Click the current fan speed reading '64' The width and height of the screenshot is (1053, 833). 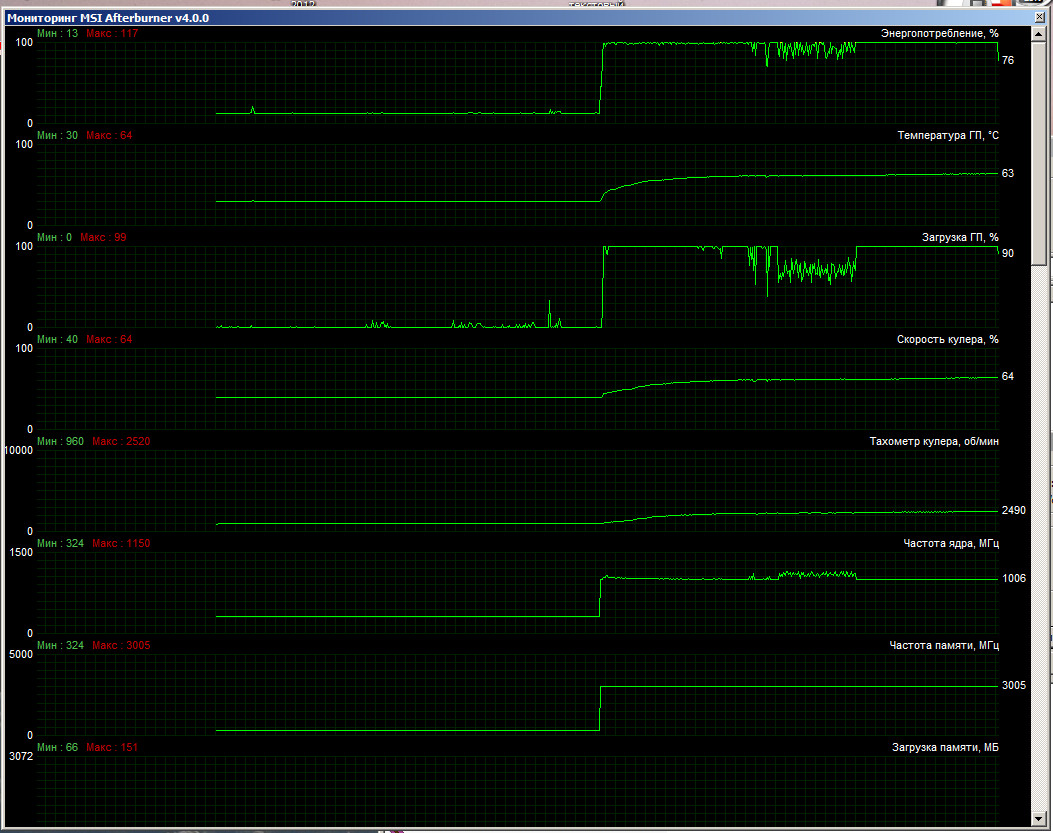tap(1008, 377)
